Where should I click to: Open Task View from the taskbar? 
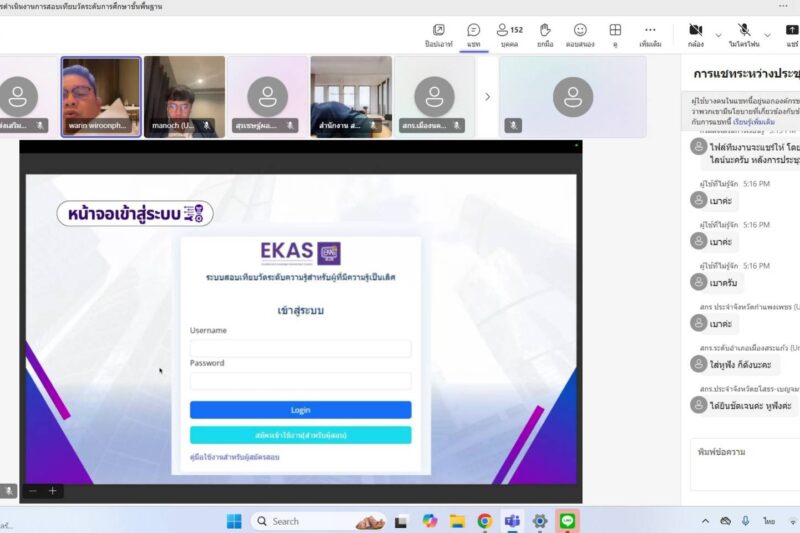401,522
